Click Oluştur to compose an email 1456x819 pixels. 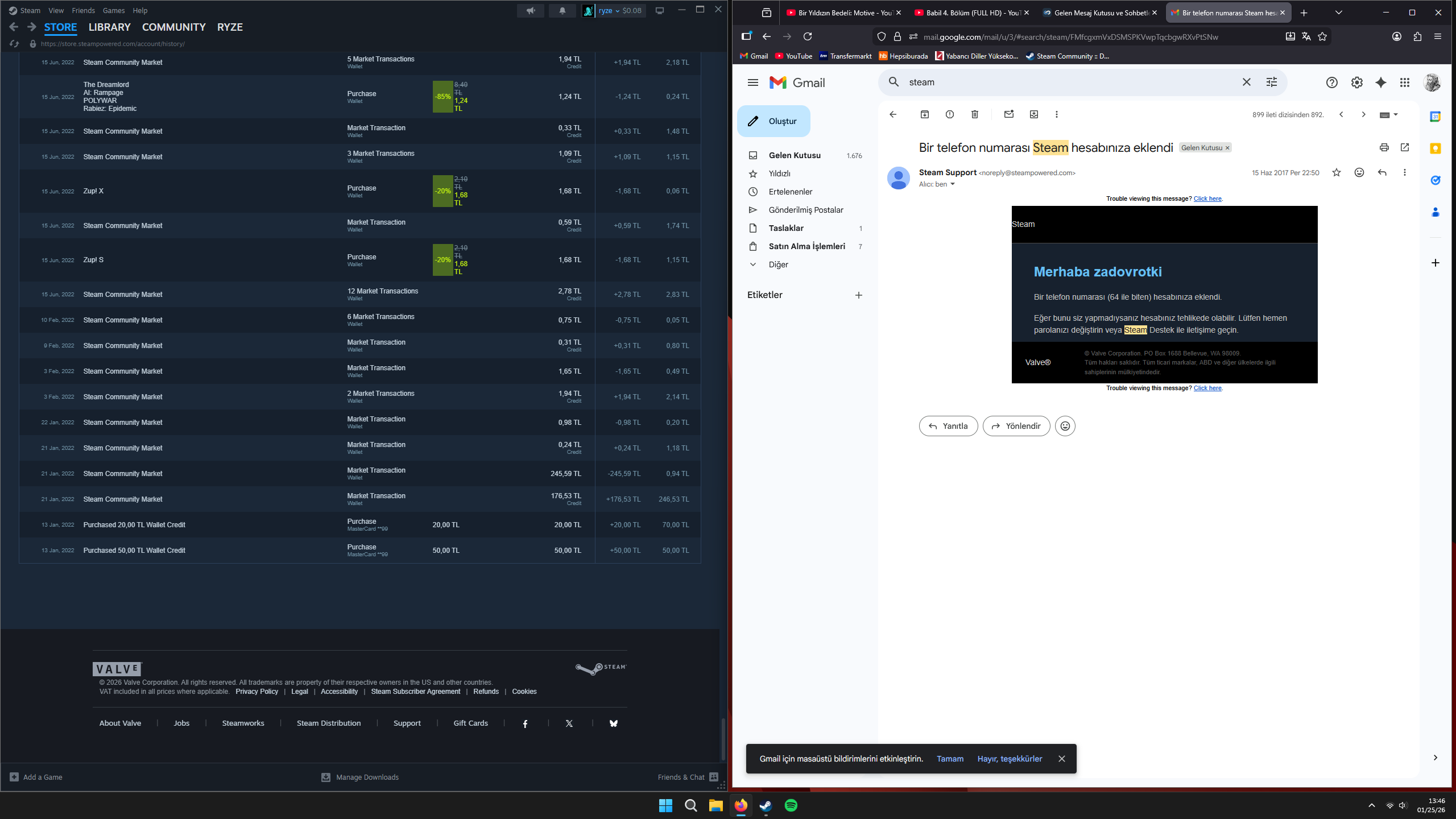pos(773,121)
